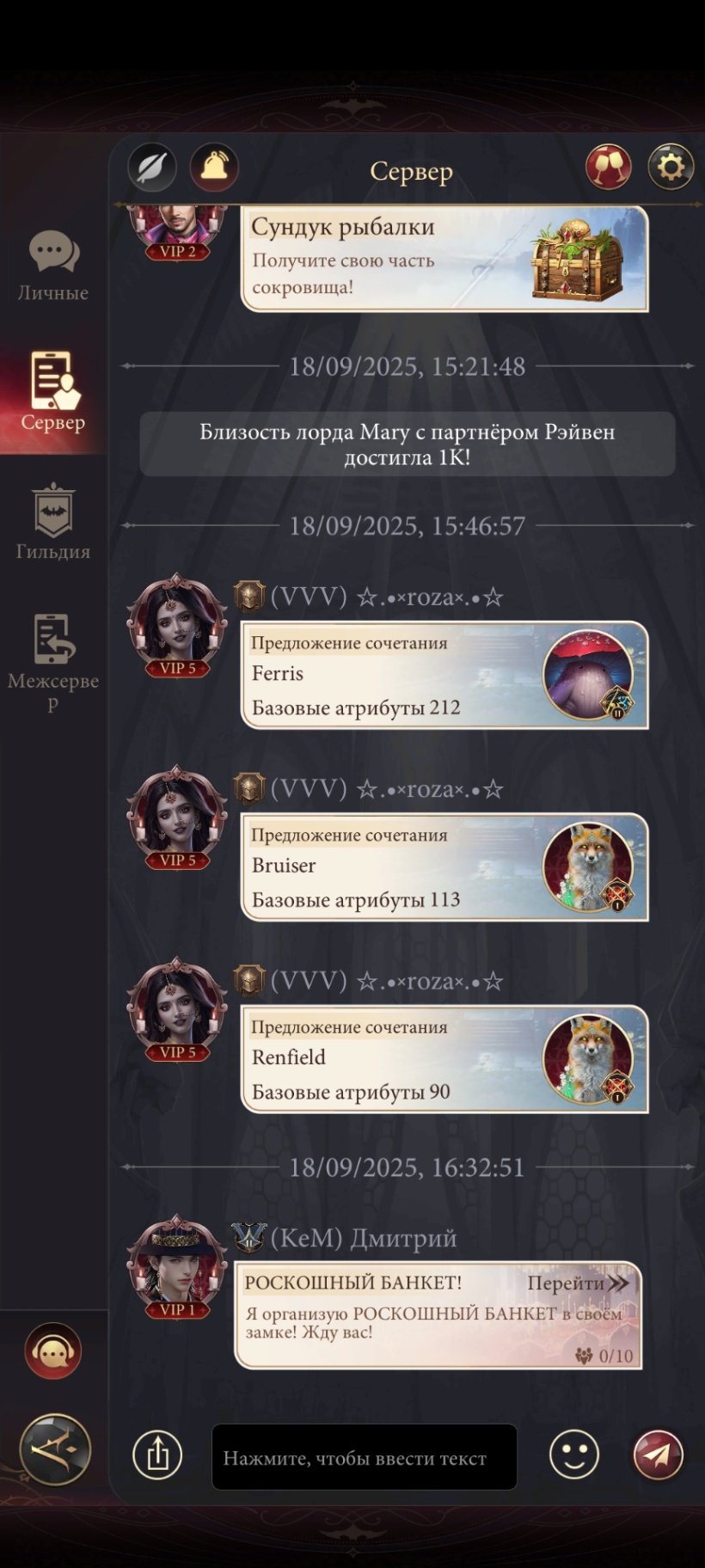This screenshot has width=705, height=1568.
Task: Open the quill feather icon
Action: coord(152,167)
